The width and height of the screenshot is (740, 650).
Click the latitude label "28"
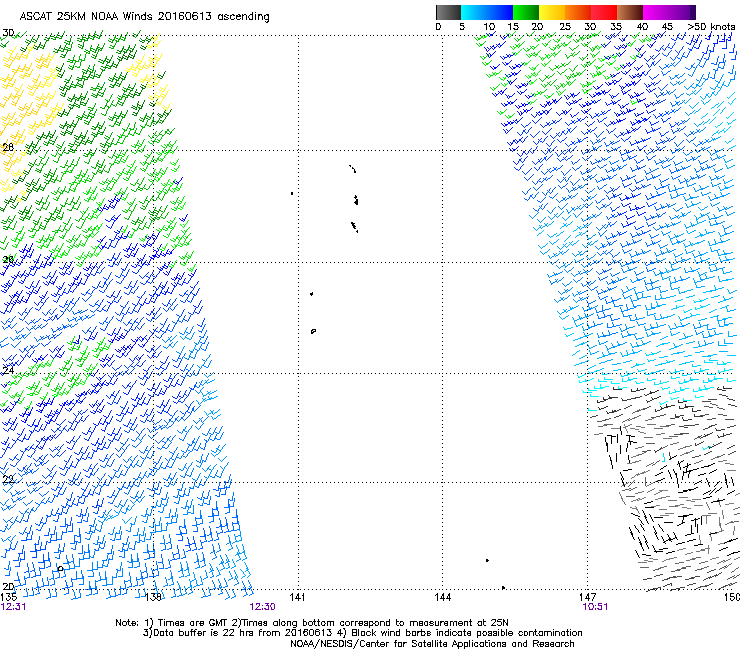pyautogui.click(x=8, y=147)
